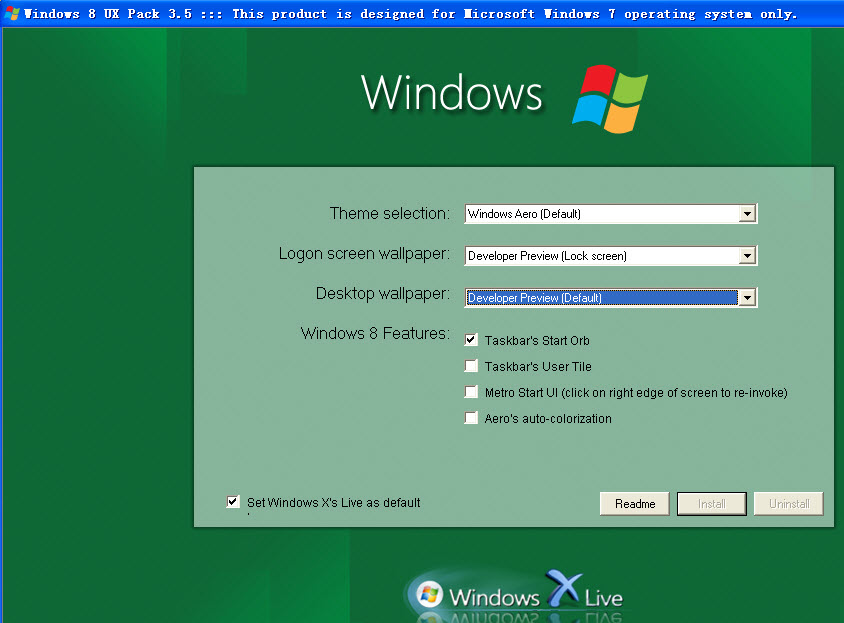Click Developer Preview (Lock screen) combo box
The width and height of the screenshot is (844, 623).
pos(611,256)
